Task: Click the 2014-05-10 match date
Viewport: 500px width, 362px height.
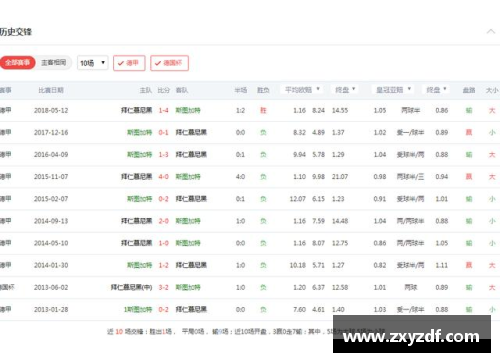Action: point(51,243)
